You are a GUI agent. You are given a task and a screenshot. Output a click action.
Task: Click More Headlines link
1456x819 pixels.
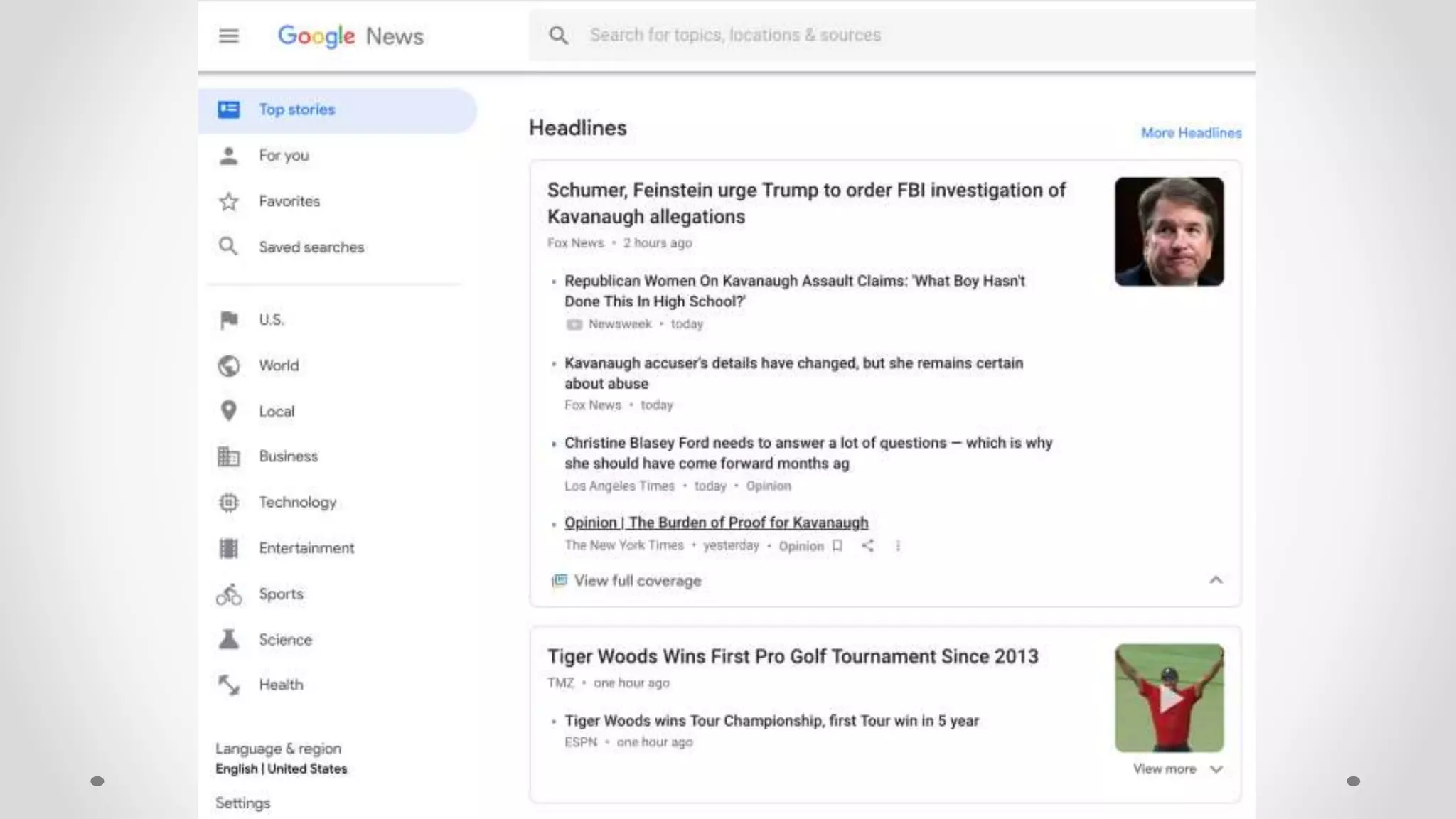[1191, 133]
